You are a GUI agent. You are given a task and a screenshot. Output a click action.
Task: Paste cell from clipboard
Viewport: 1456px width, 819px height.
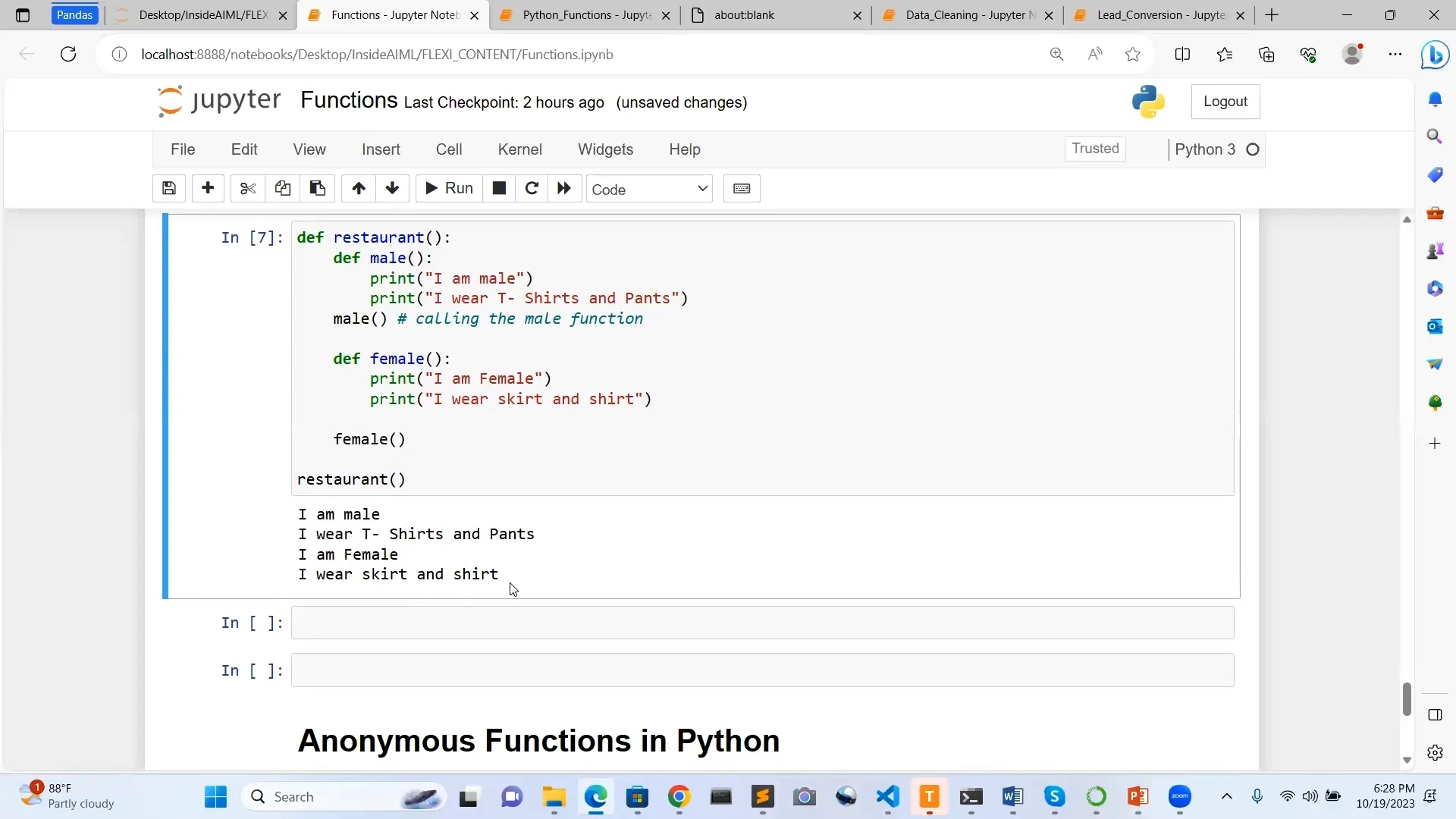tap(318, 188)
